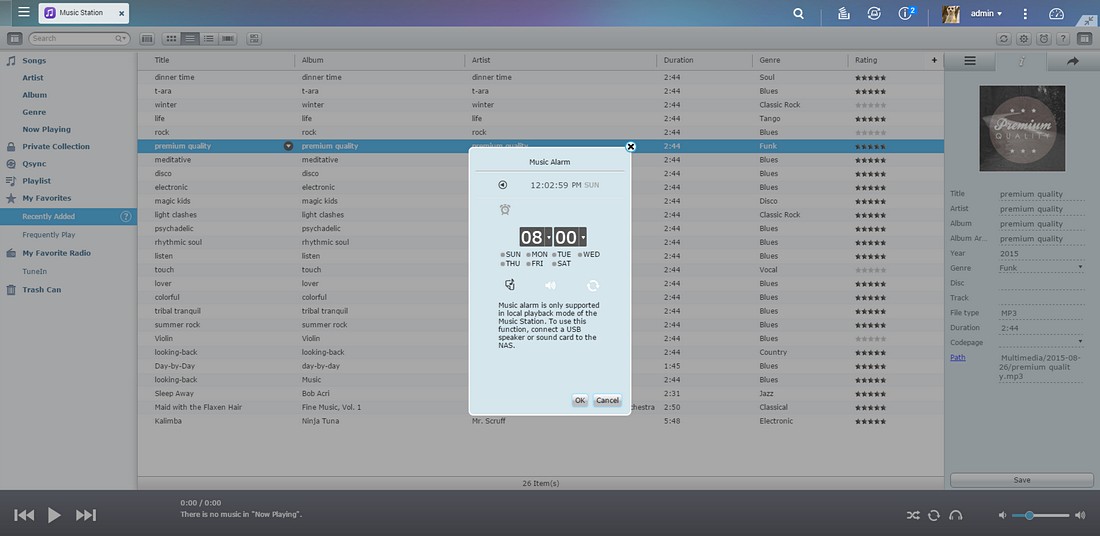This screenshot has height=536, width=1100.
Task: Open the alarm minute dropdown
Action: click(583, 237)
